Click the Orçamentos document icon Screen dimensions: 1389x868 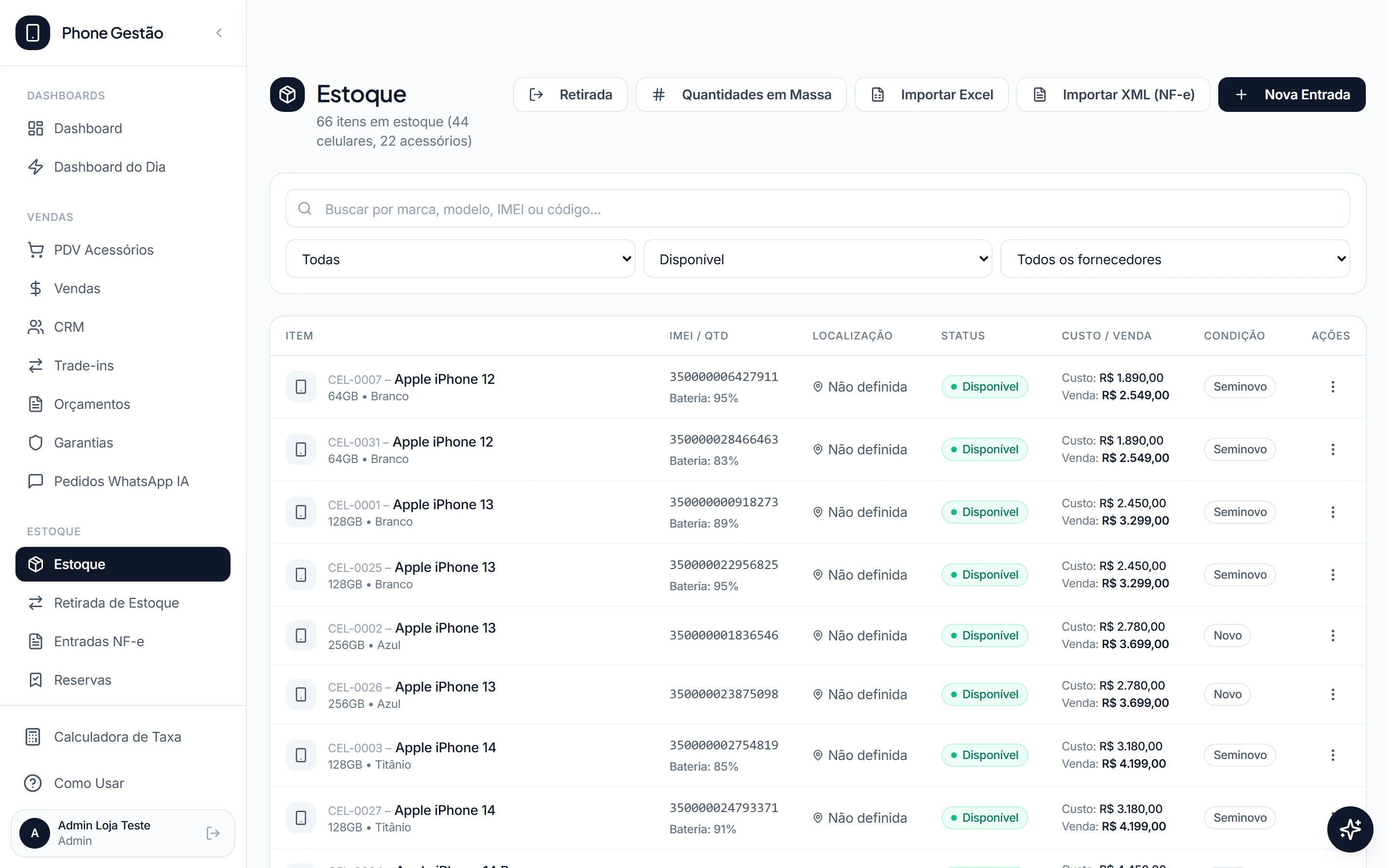pyautogui.click(x=36, y=404)
